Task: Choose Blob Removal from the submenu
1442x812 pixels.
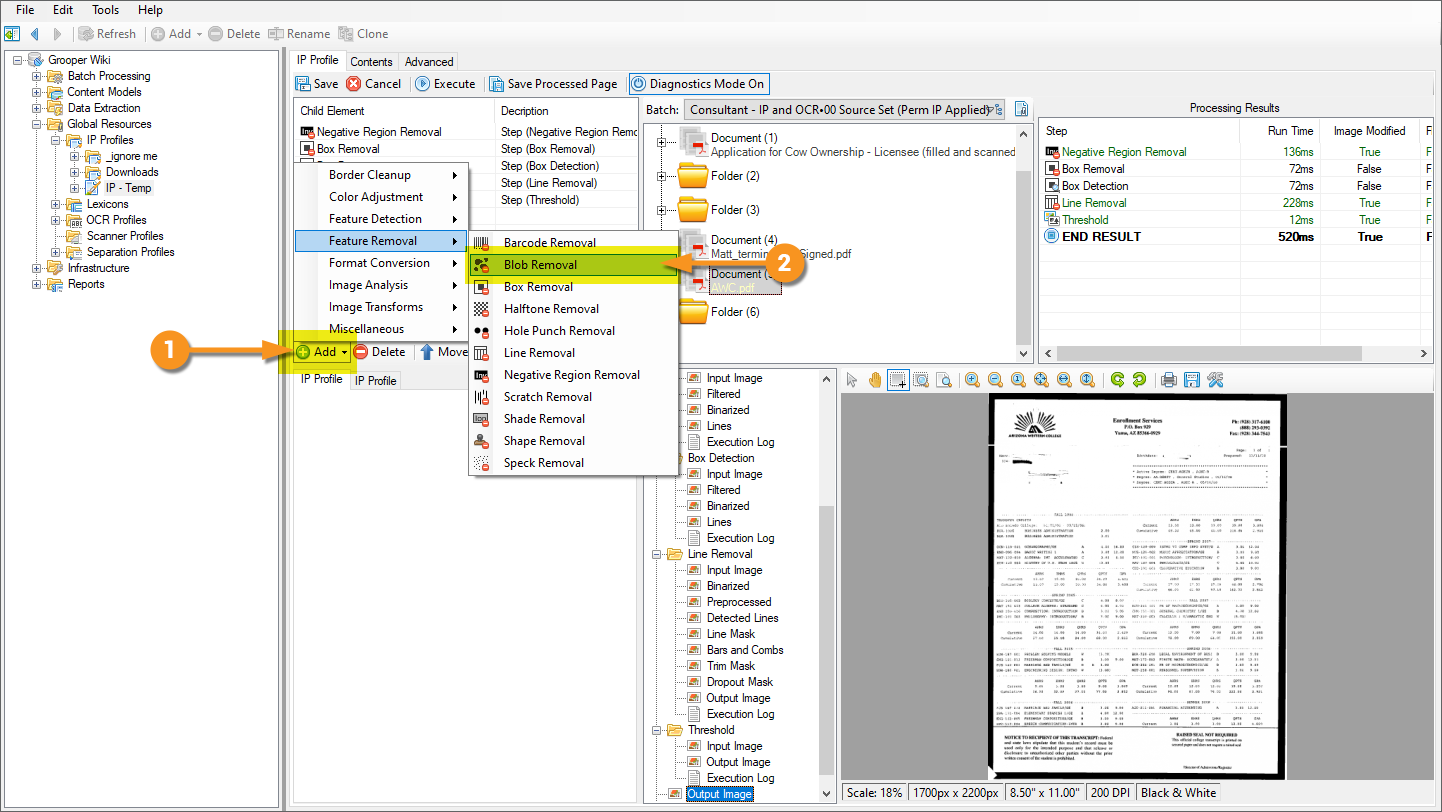Action: 540,265
